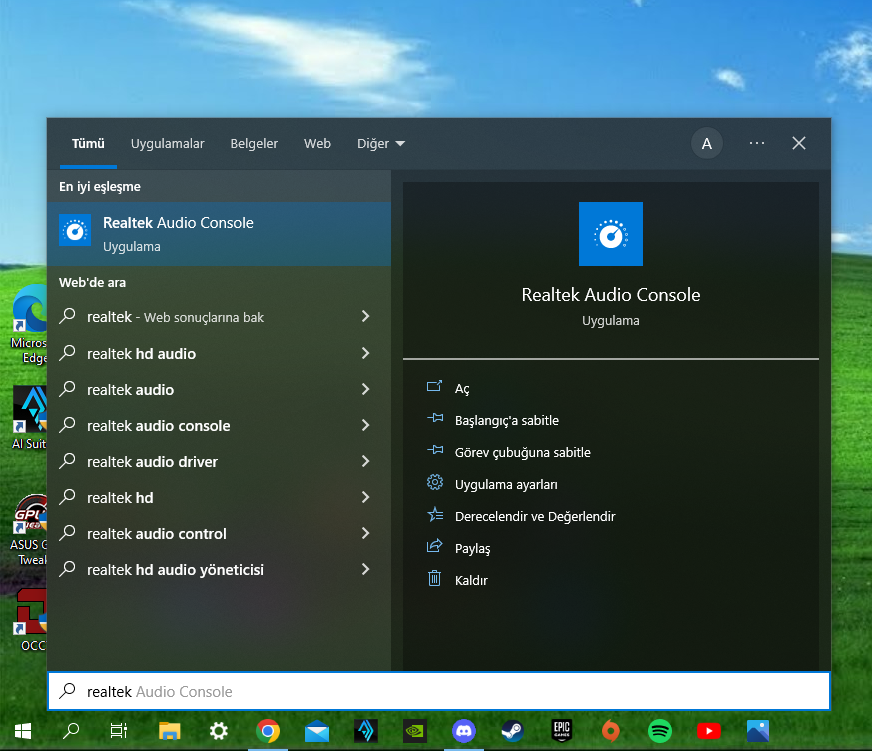
Task: Expand 'realtek hd' suggestion arrow
Action: tap(365, 497)
